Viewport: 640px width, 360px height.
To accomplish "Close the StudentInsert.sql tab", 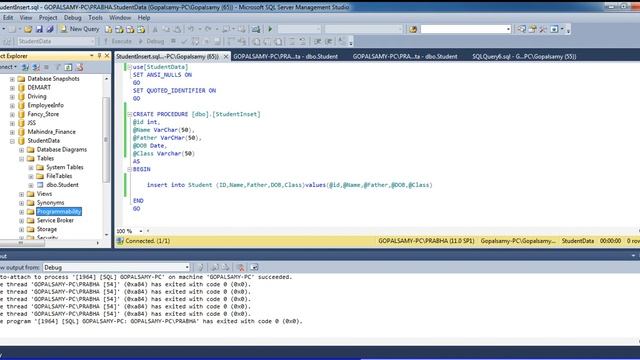I will [226, 57].
